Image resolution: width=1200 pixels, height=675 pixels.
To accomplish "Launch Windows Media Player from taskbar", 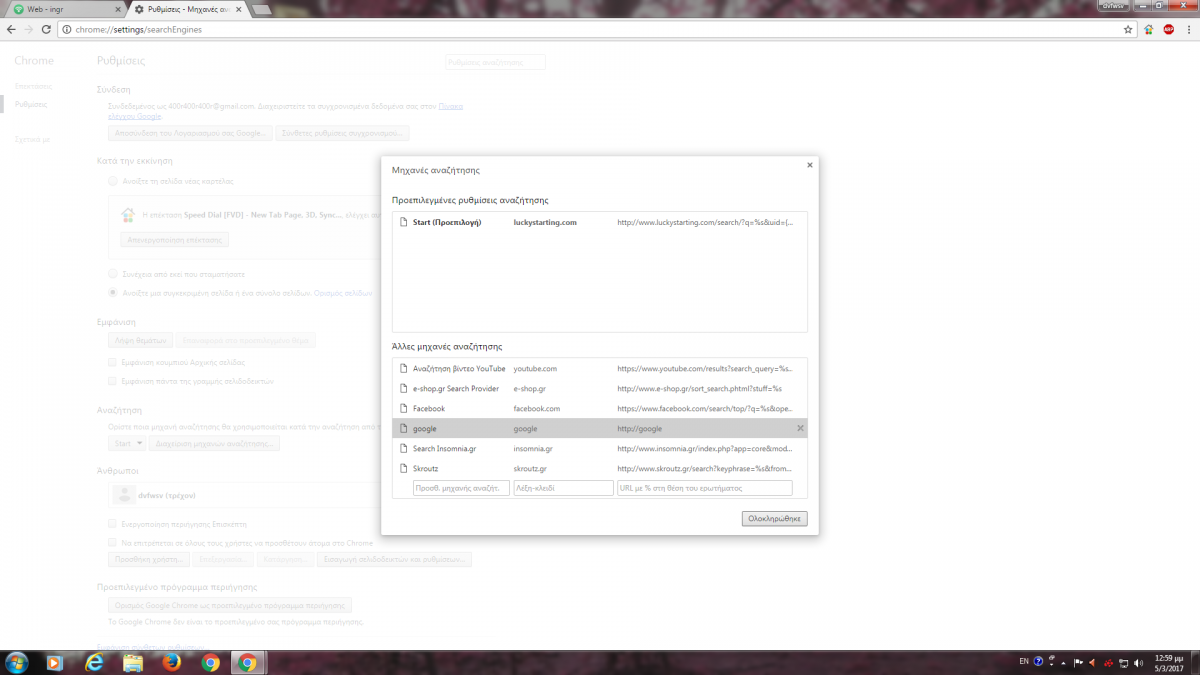I will pyautogui.click(x=54, y=662).
